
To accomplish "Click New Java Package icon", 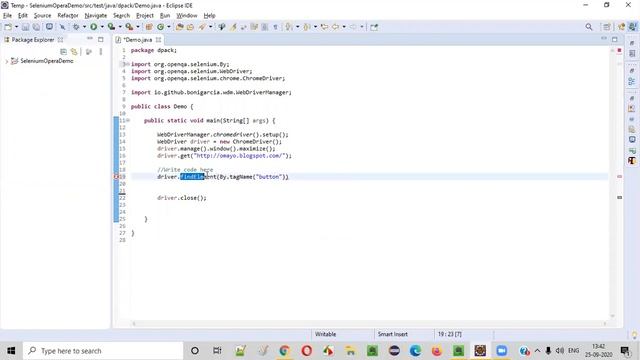I will 149,27.
